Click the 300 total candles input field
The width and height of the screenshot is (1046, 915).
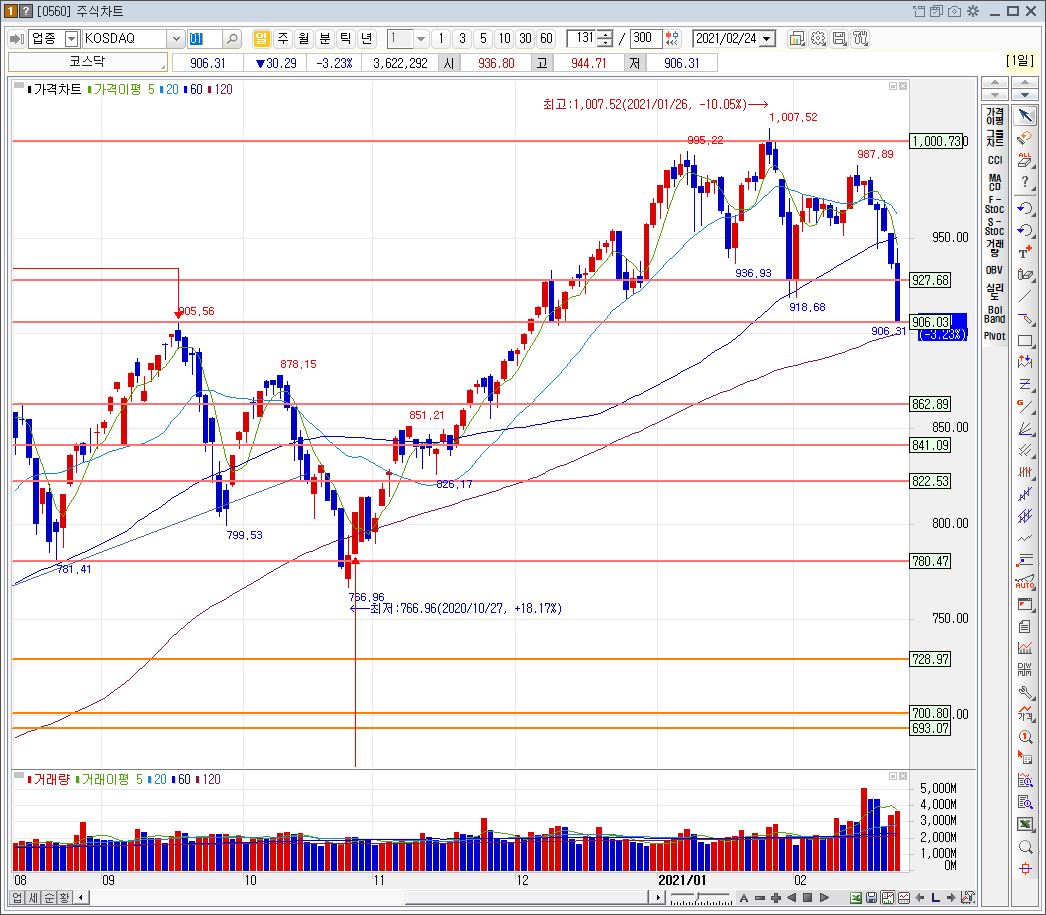tap(646, 39)
